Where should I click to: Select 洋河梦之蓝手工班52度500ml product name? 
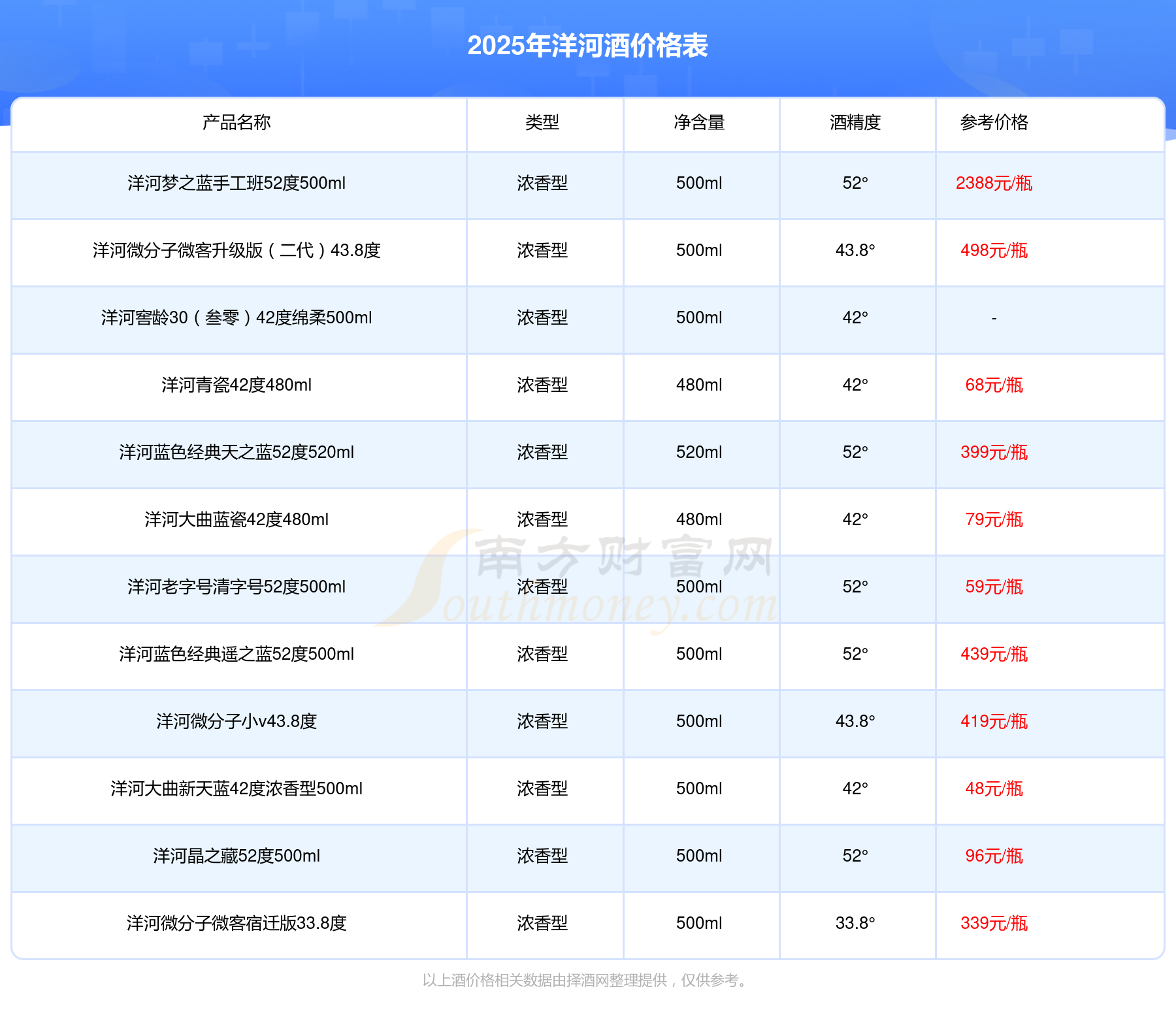point(237,184)
